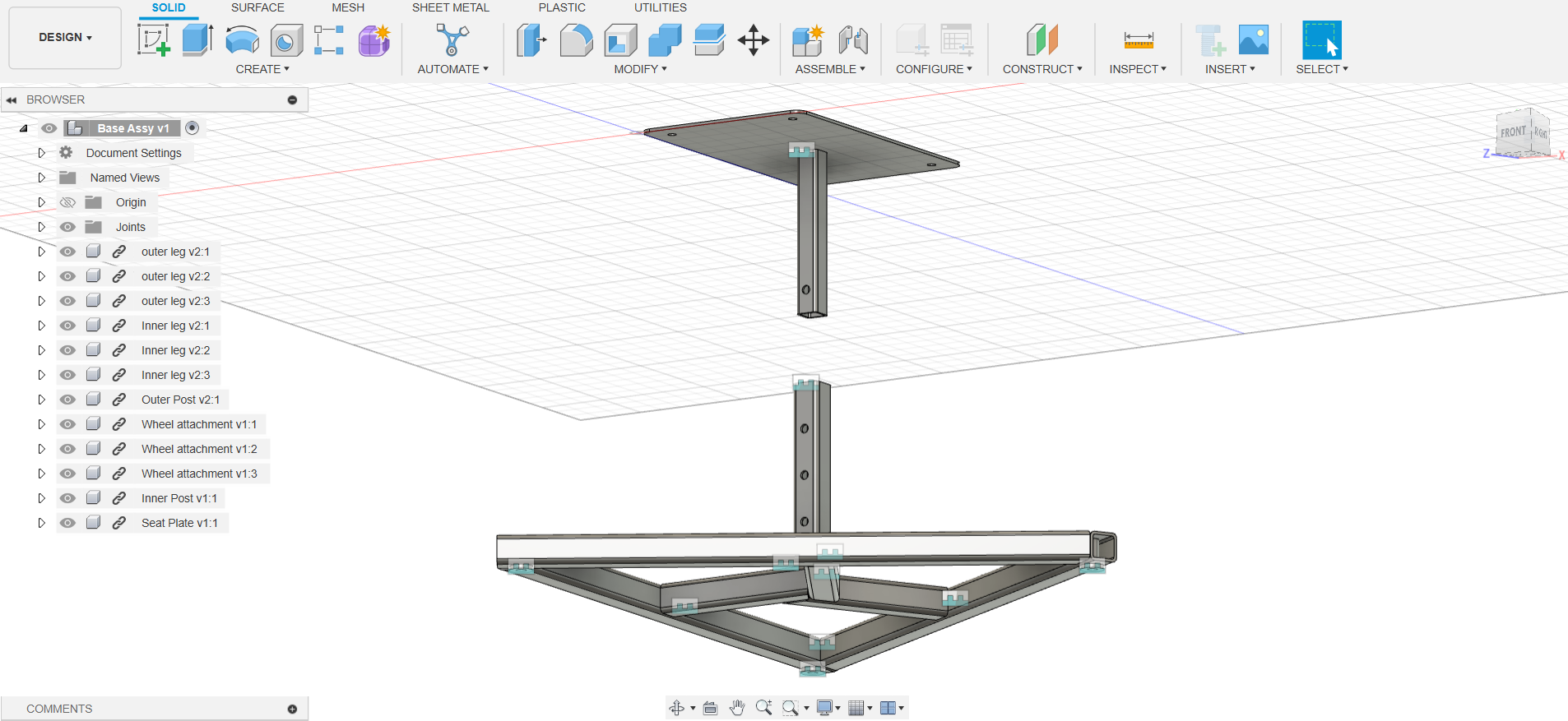The width and height of the screenshot is (1568, 721).
Task: Collapse the Base Assy v1 root node
Action: click(24, 128)
